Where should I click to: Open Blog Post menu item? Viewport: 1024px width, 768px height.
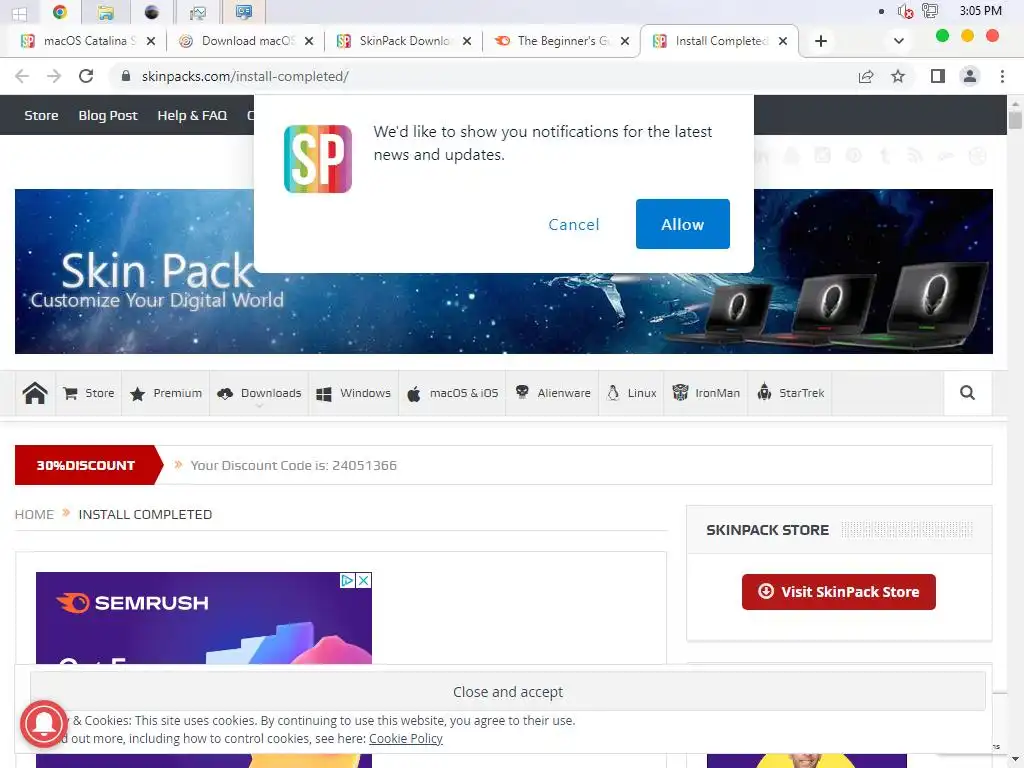(108, 116)
